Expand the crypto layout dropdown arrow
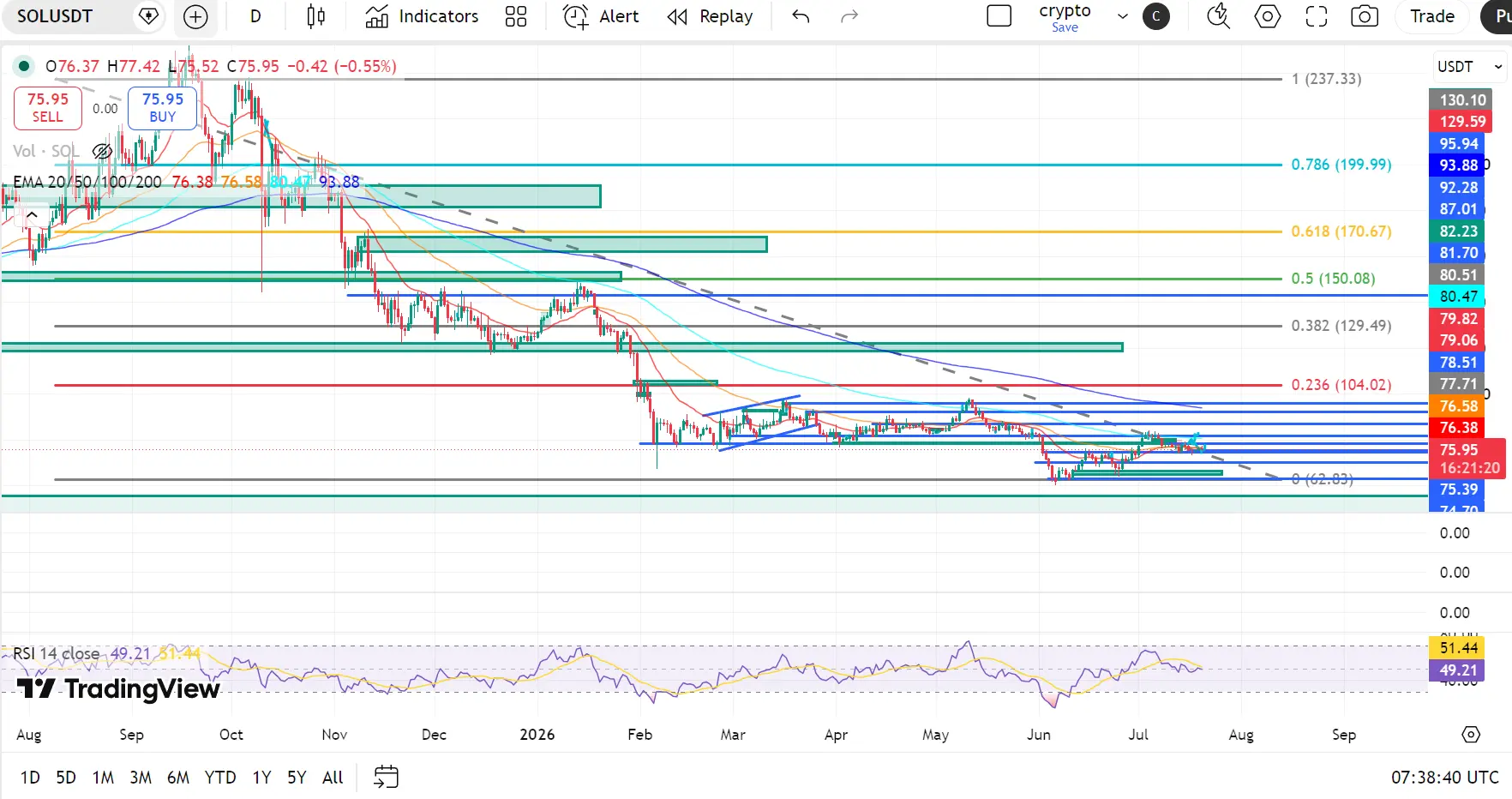 coord(1123,16)
